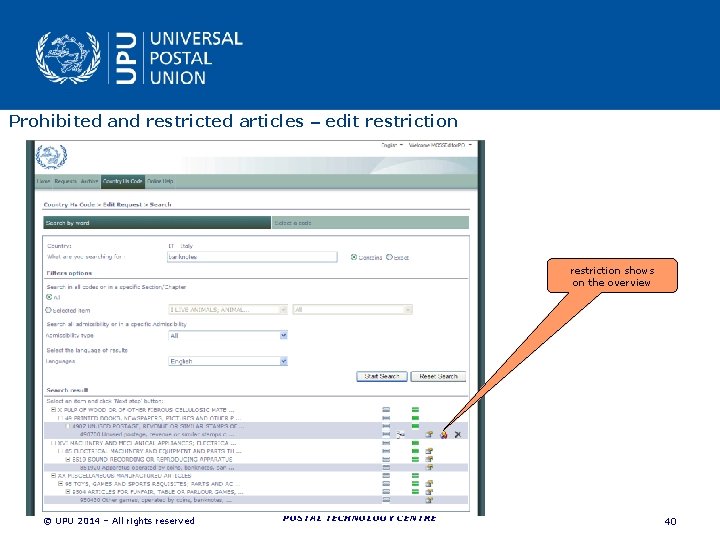The image size is (720, 540).
Task: Click gray indicator on 49 PRINTED BOOKS row
Action: 386,418
